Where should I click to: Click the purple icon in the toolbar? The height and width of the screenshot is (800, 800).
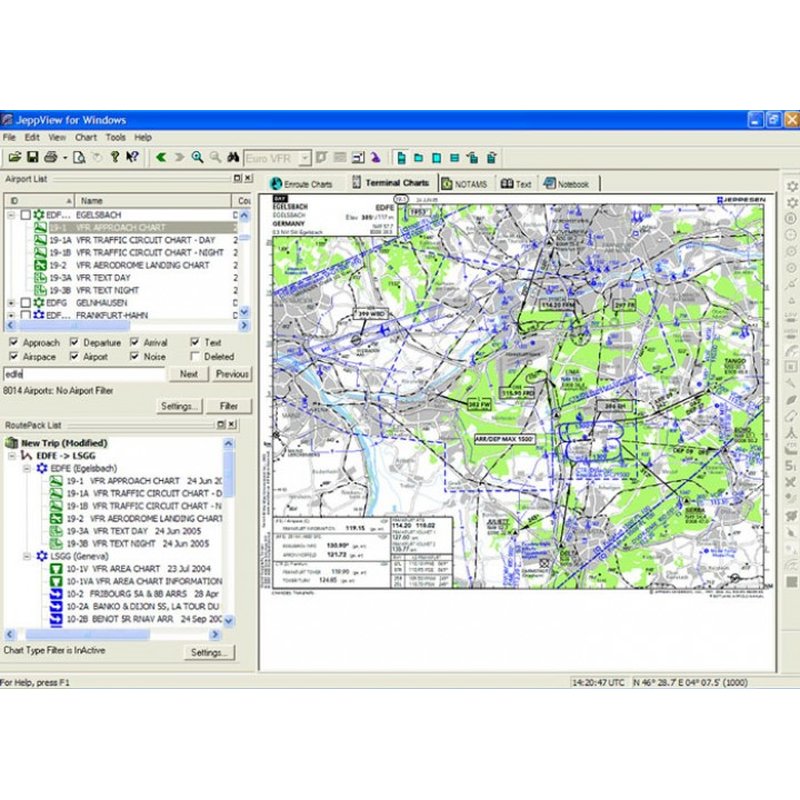coord(376,158)
